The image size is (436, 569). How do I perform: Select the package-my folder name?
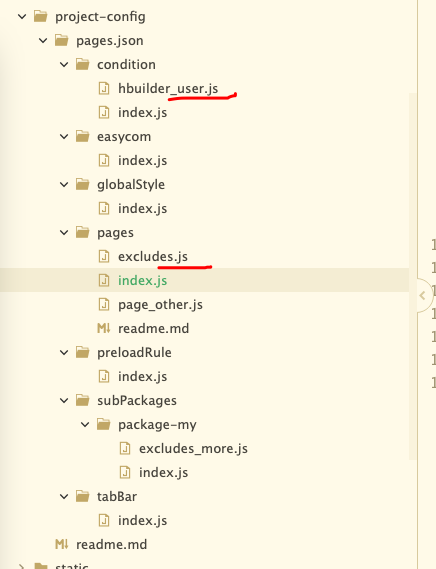tap(157, 425)
